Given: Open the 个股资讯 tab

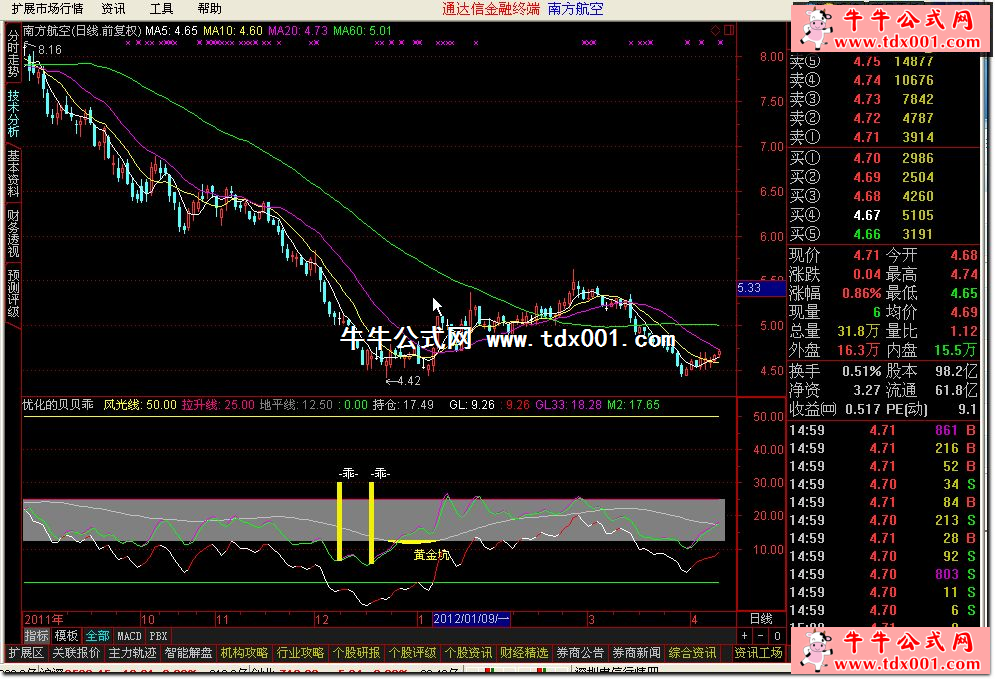Looking at the screenshot, I should click(468, 652).
